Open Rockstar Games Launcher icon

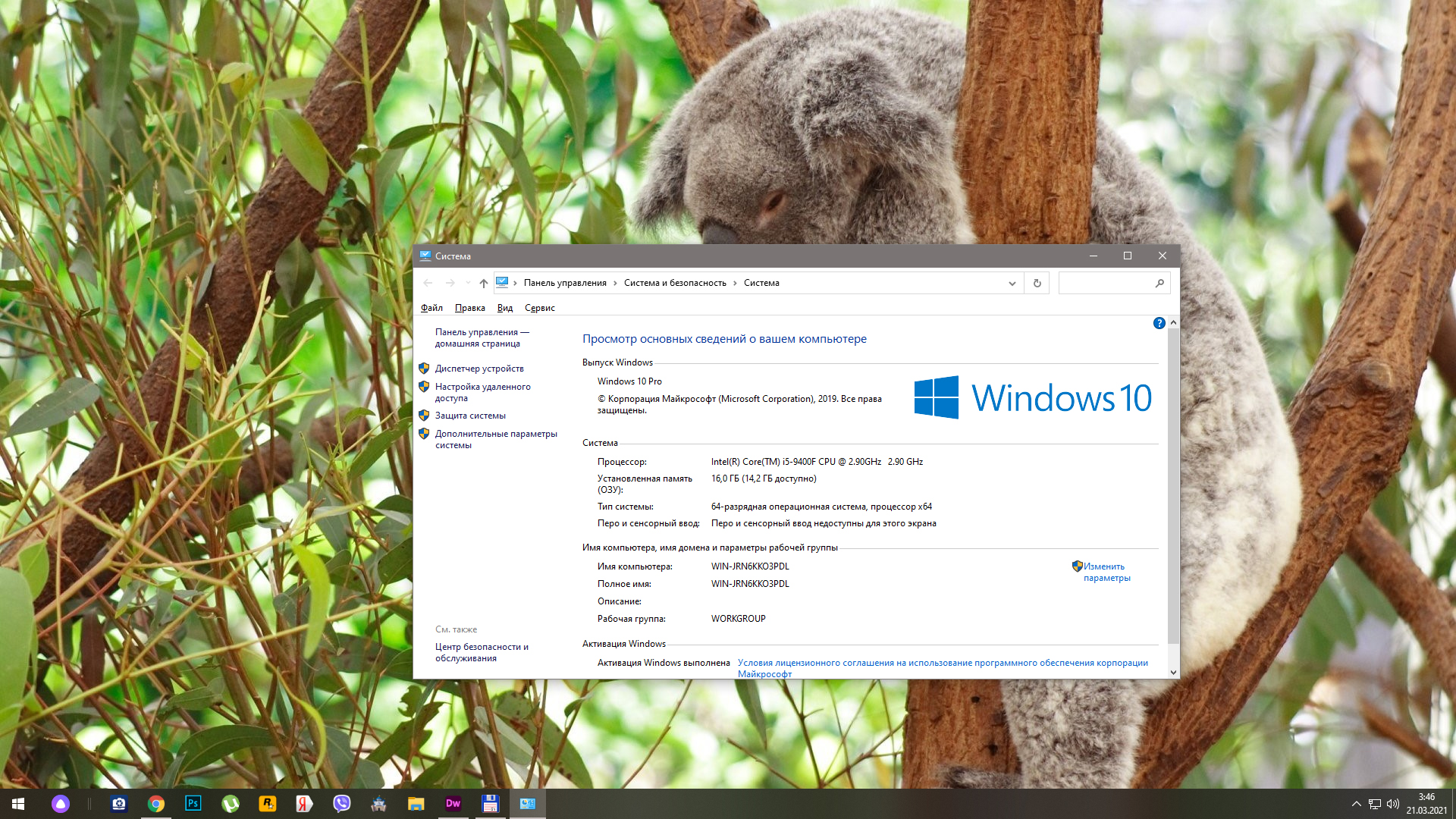tap(267, 803)
